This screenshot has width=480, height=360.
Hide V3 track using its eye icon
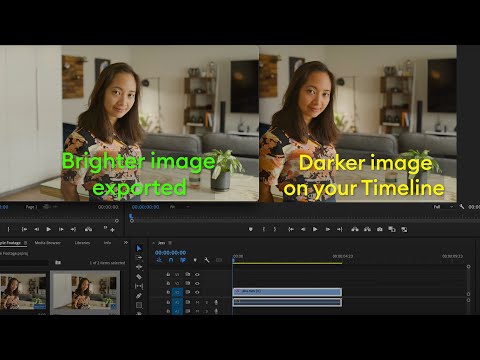[x=197, y=275]
